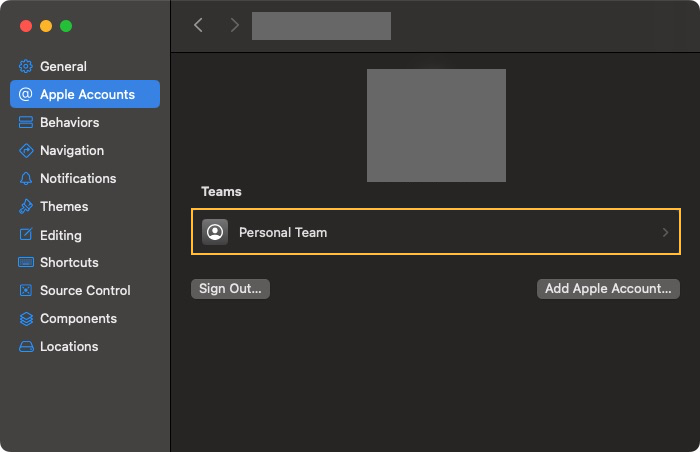Open the Locations label
The image size is (700, 452).
pyautogui.click(x=69, y=347)
